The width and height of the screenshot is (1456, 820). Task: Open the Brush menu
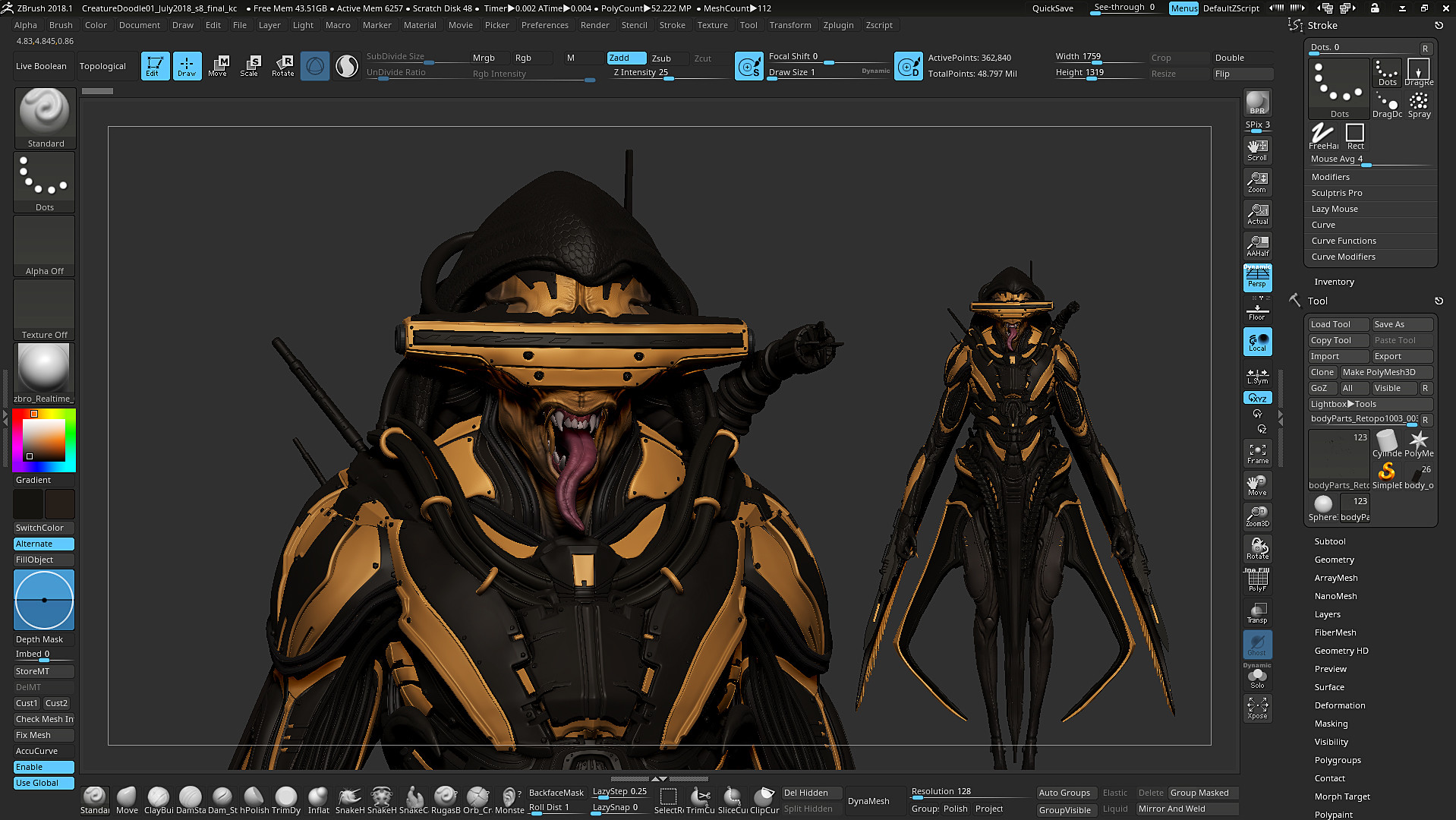pos(61,25)
